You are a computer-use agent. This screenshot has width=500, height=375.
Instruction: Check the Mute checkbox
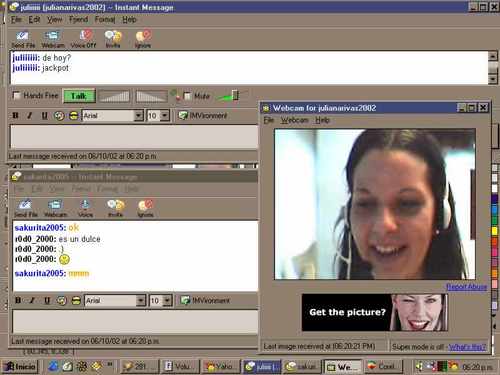(x=187, y=96)
